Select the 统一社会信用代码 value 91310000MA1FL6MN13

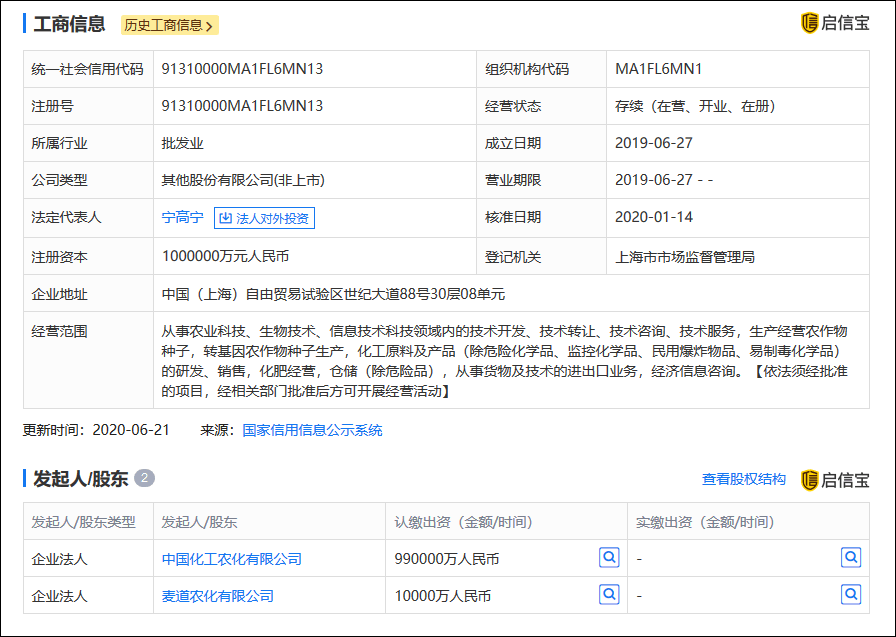[242, 69]
